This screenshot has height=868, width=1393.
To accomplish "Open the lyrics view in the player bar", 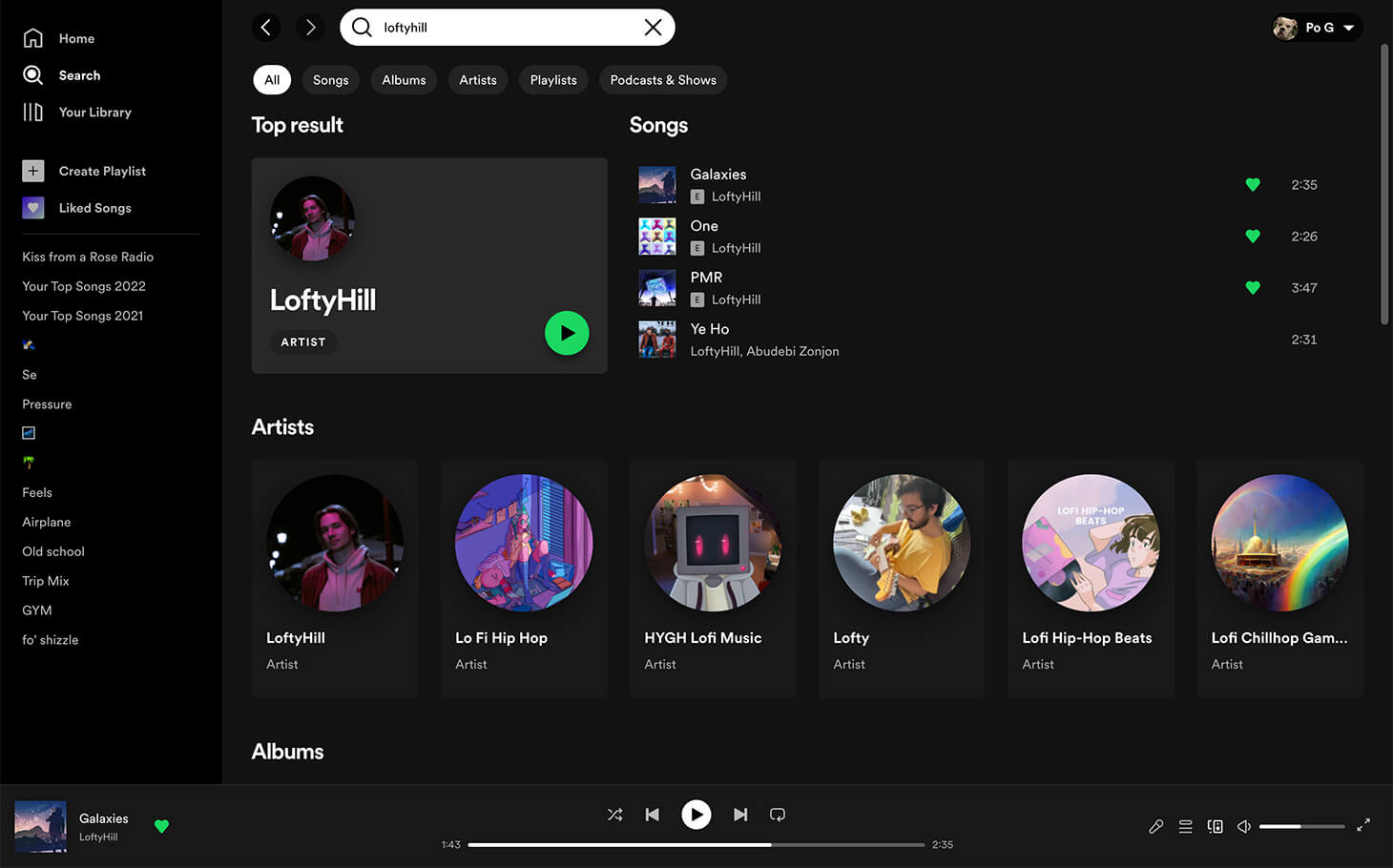I will (1156, 826).
